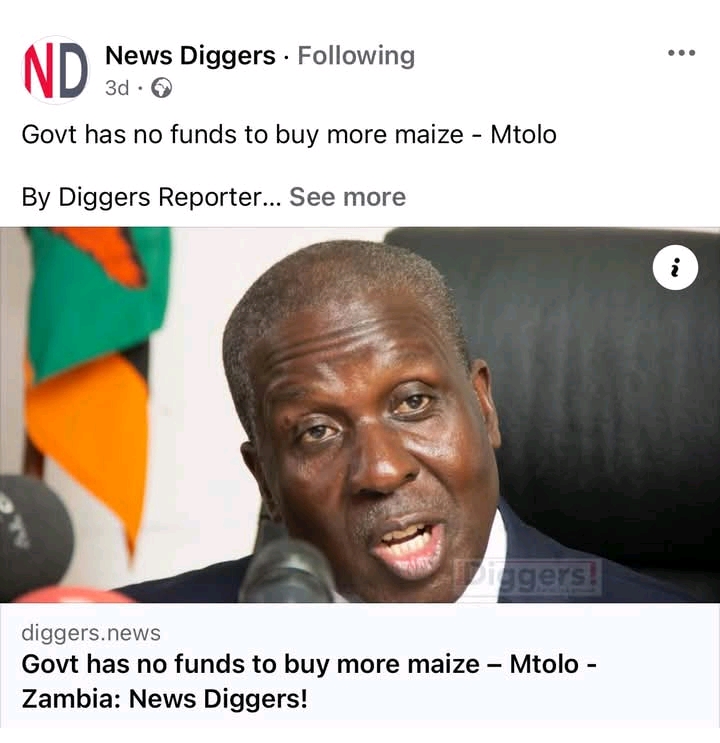
Task: Click the Zambia: News Diggers! headline line
Action: pos(164,699)
